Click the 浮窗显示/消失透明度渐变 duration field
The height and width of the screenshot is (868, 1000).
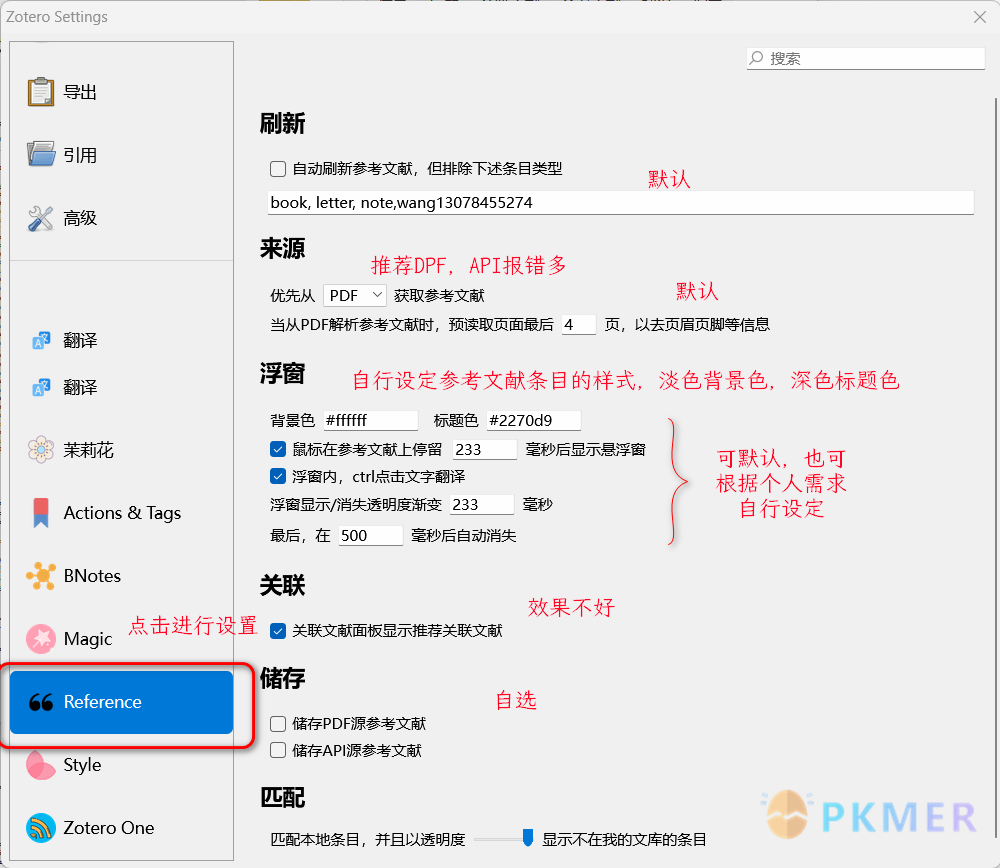[x=482, y=504]
